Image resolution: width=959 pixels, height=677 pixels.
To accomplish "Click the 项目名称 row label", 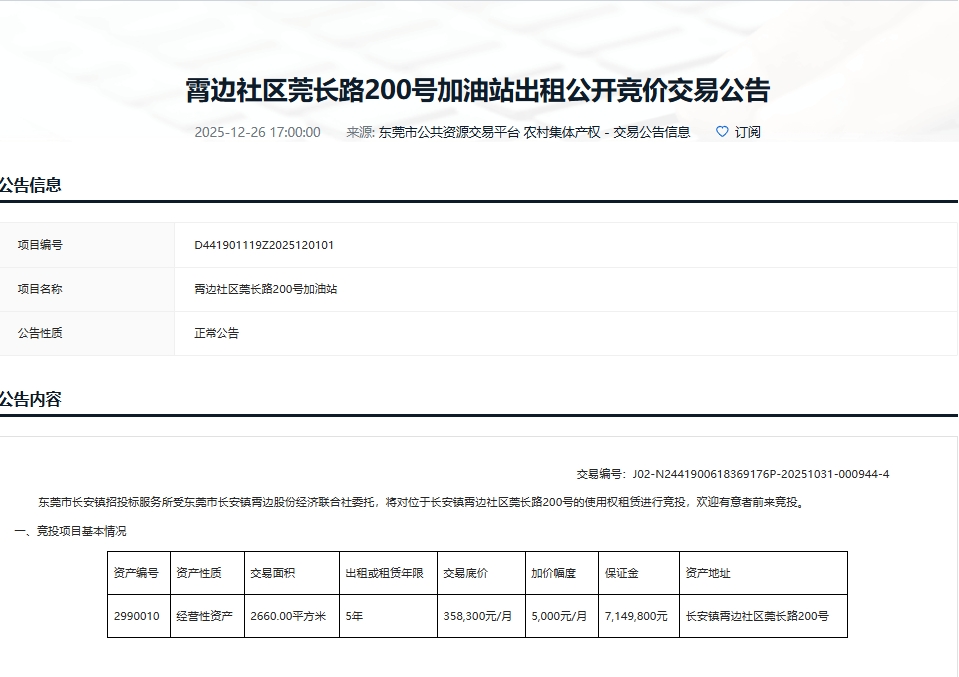I will [x=40, y=289].
